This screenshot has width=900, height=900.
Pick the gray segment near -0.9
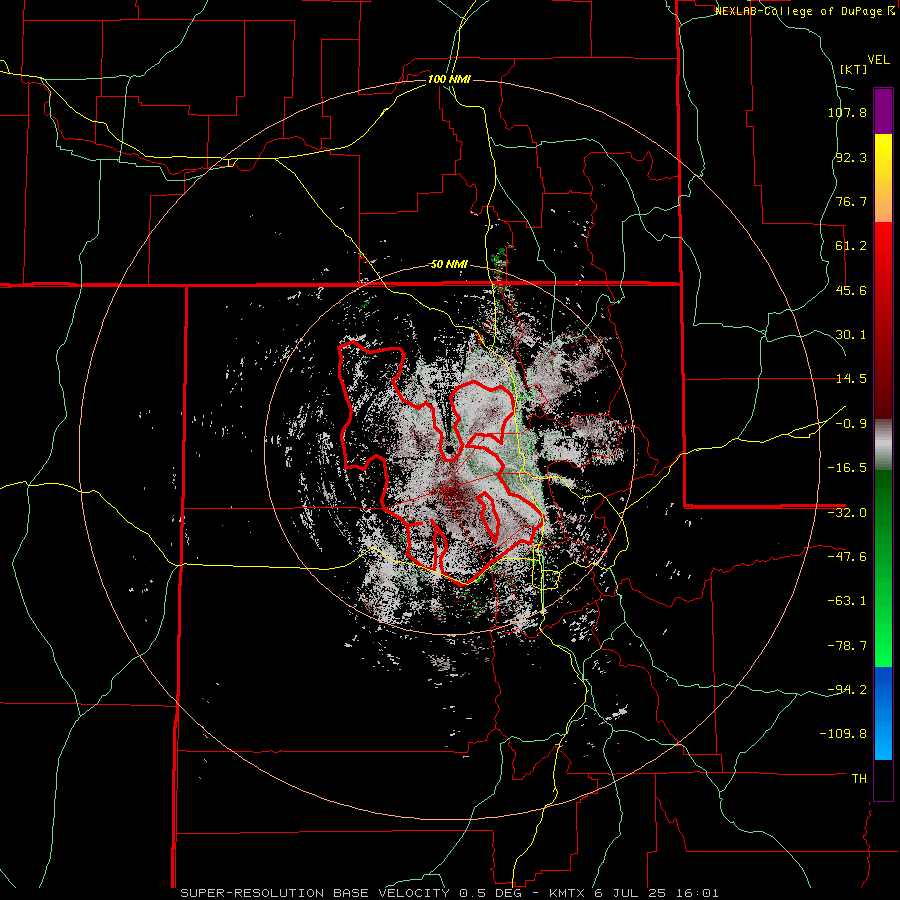point(883,444)
